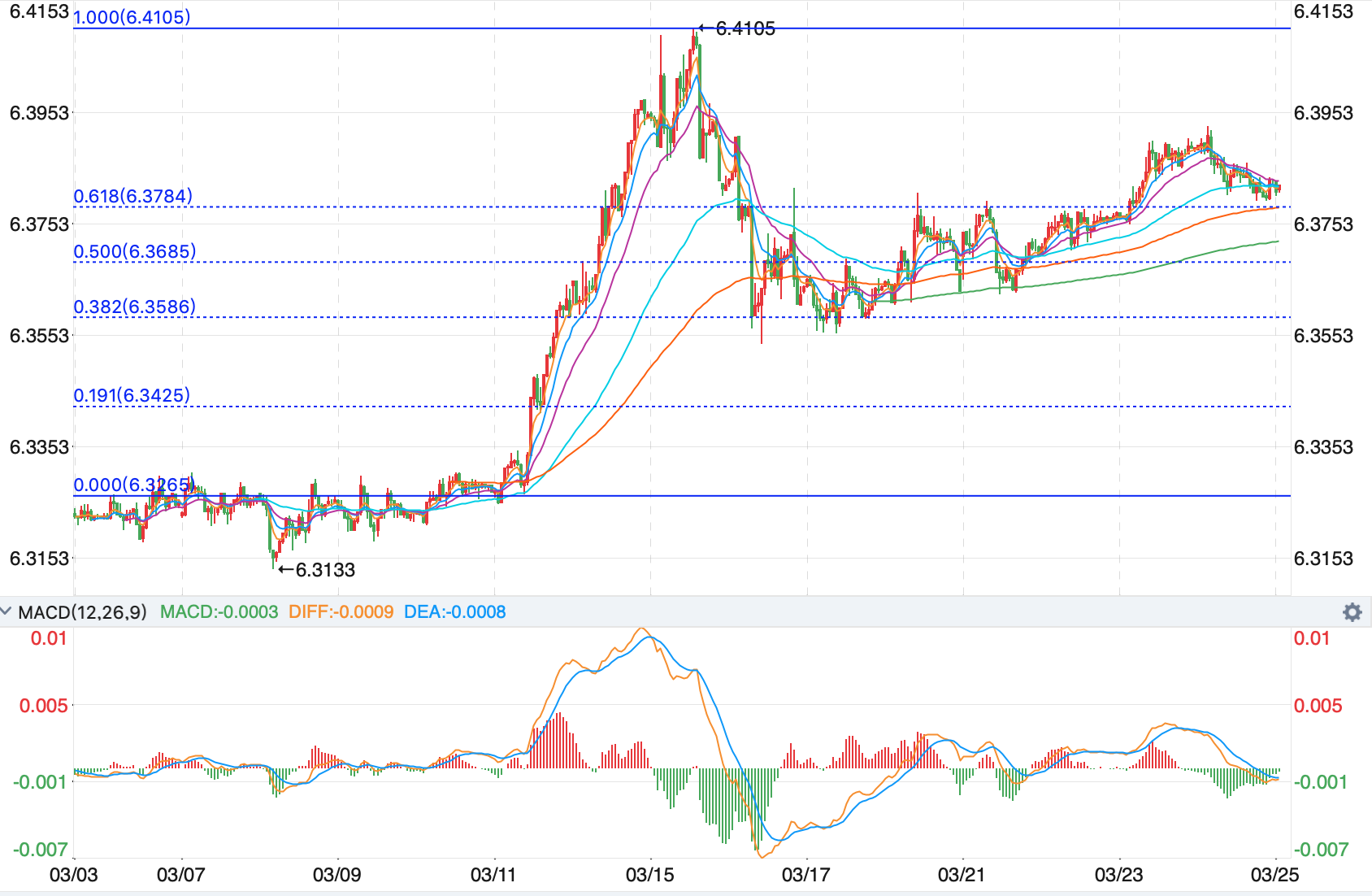The width and height of the screenshot is (1372, 896).
Task: Select the MACD(12,26,9) indicator label
Action: 83,612
